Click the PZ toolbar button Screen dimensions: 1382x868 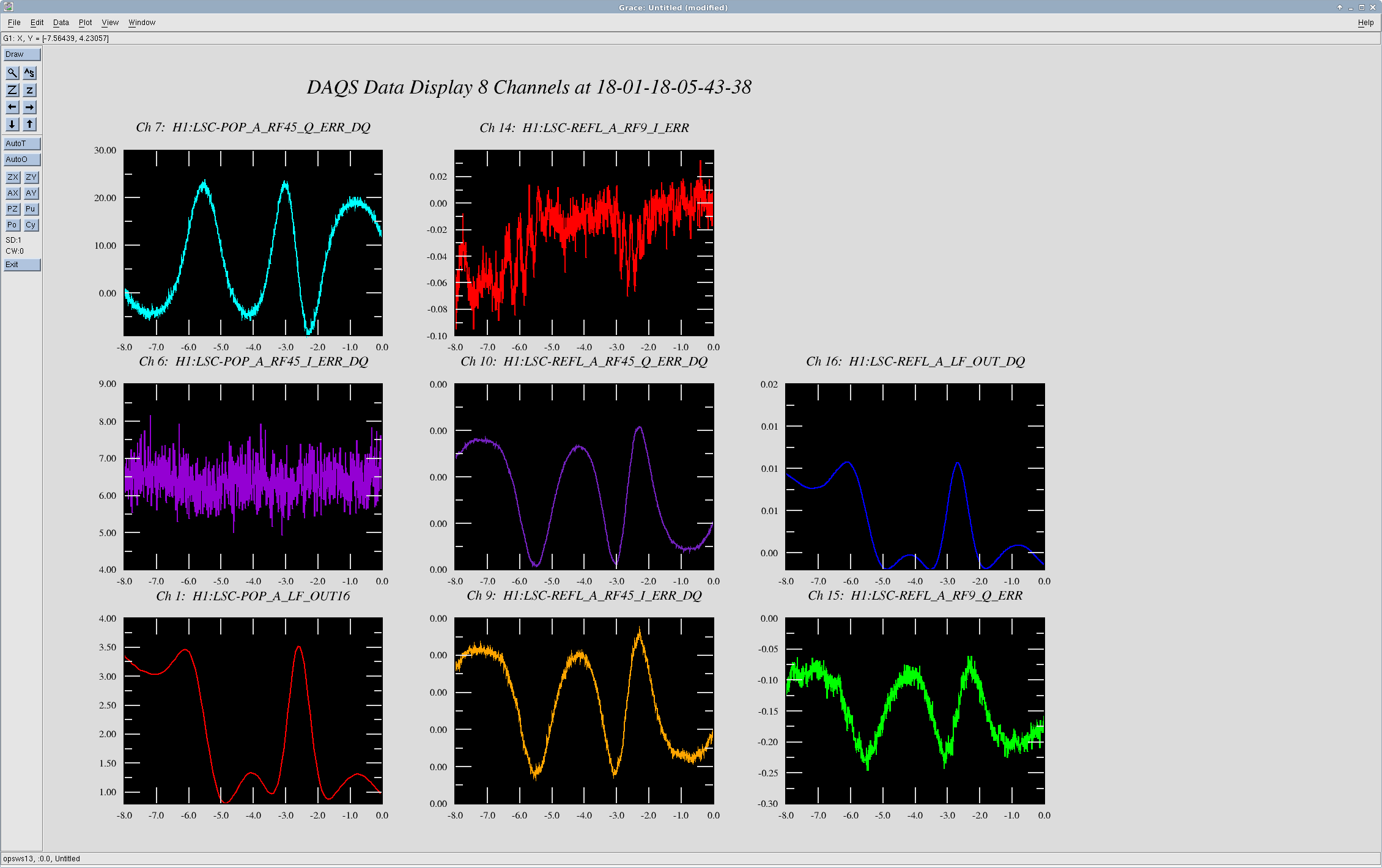coord(12,209)
